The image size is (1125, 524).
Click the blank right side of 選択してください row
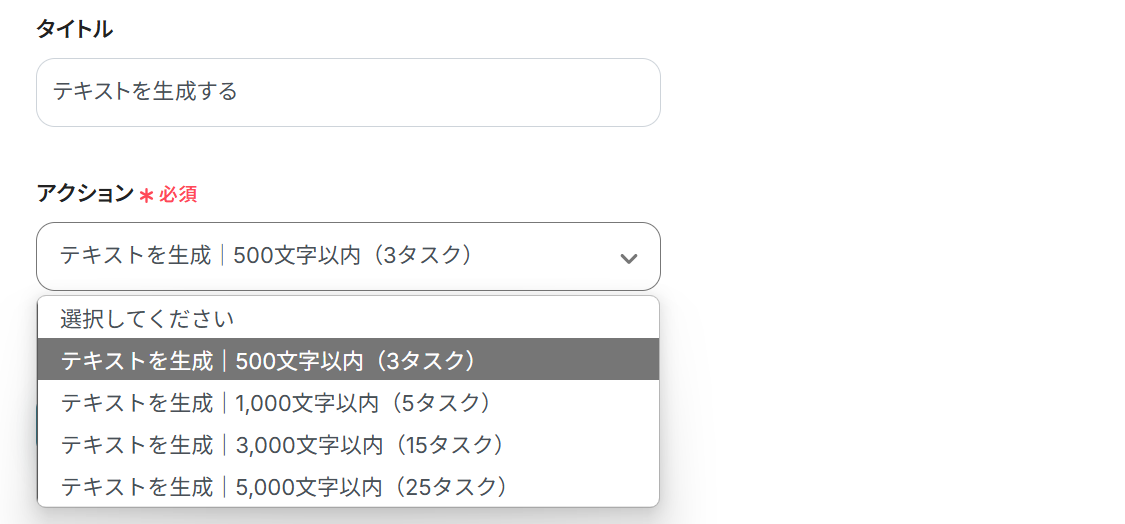coord(500,319)
